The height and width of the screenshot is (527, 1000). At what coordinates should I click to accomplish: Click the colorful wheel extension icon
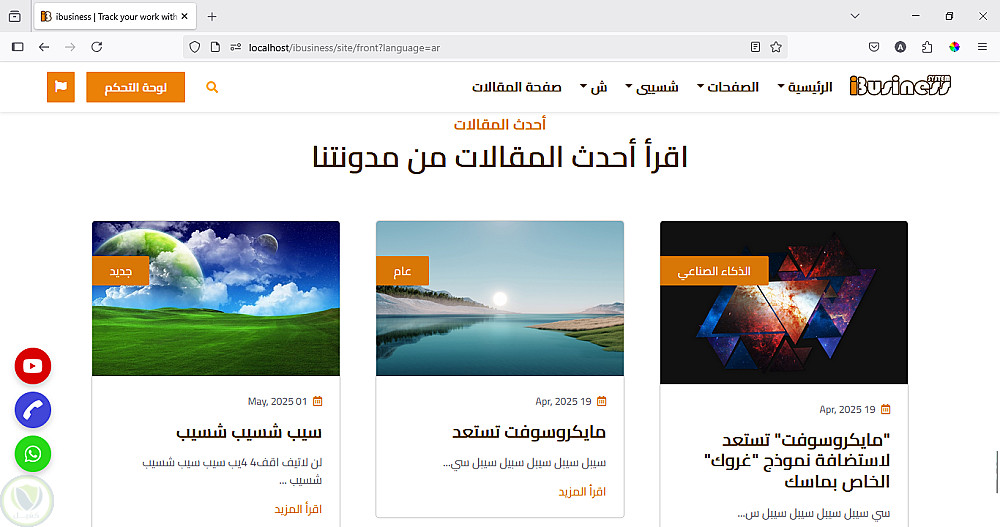coord(954,47)
